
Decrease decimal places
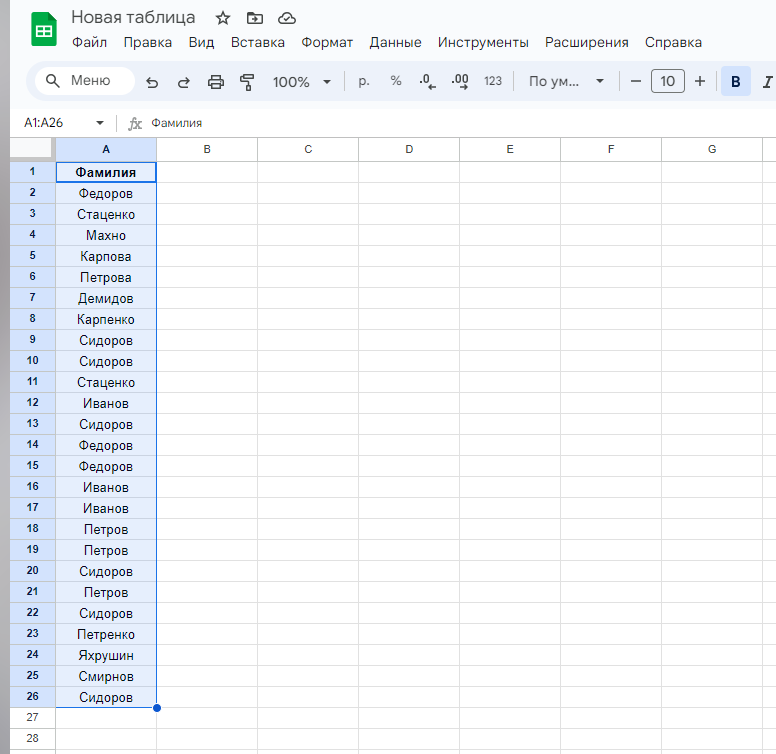428,81
